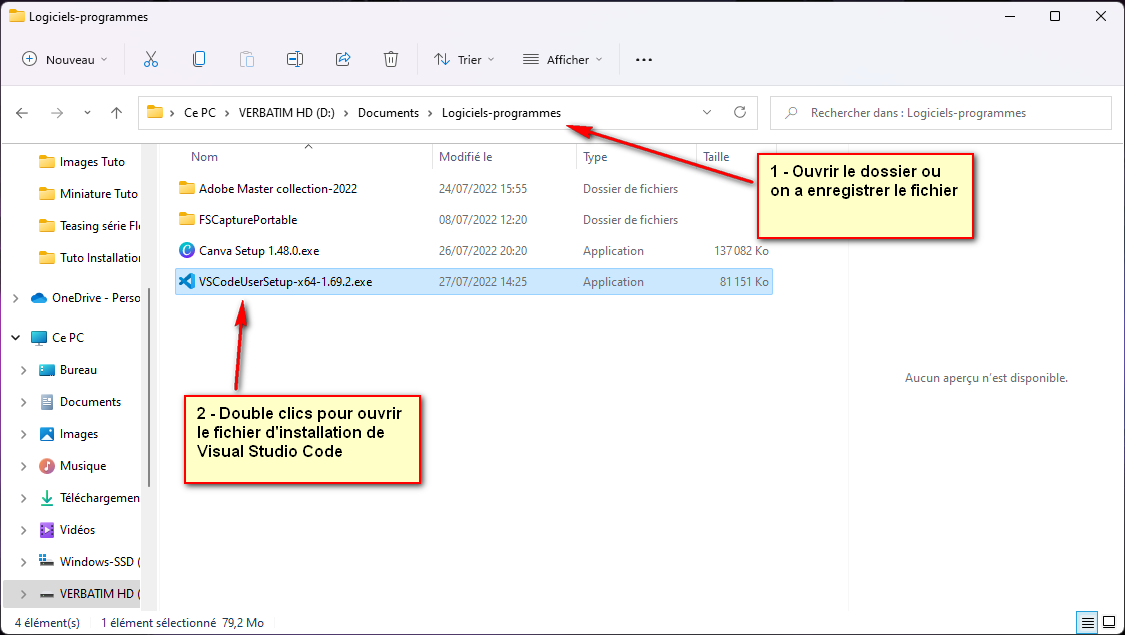Refresh the current folder view

tap(740, 113)
